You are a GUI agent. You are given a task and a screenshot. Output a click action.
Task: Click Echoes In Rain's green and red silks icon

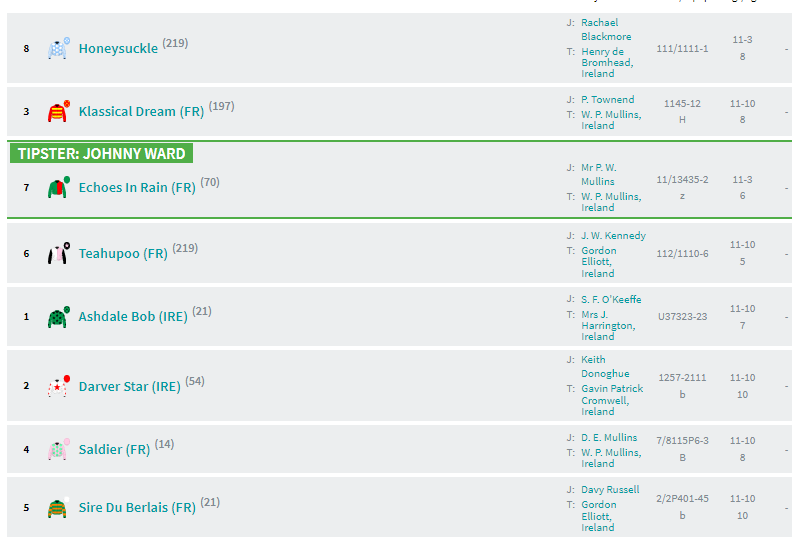click(59, 187)
